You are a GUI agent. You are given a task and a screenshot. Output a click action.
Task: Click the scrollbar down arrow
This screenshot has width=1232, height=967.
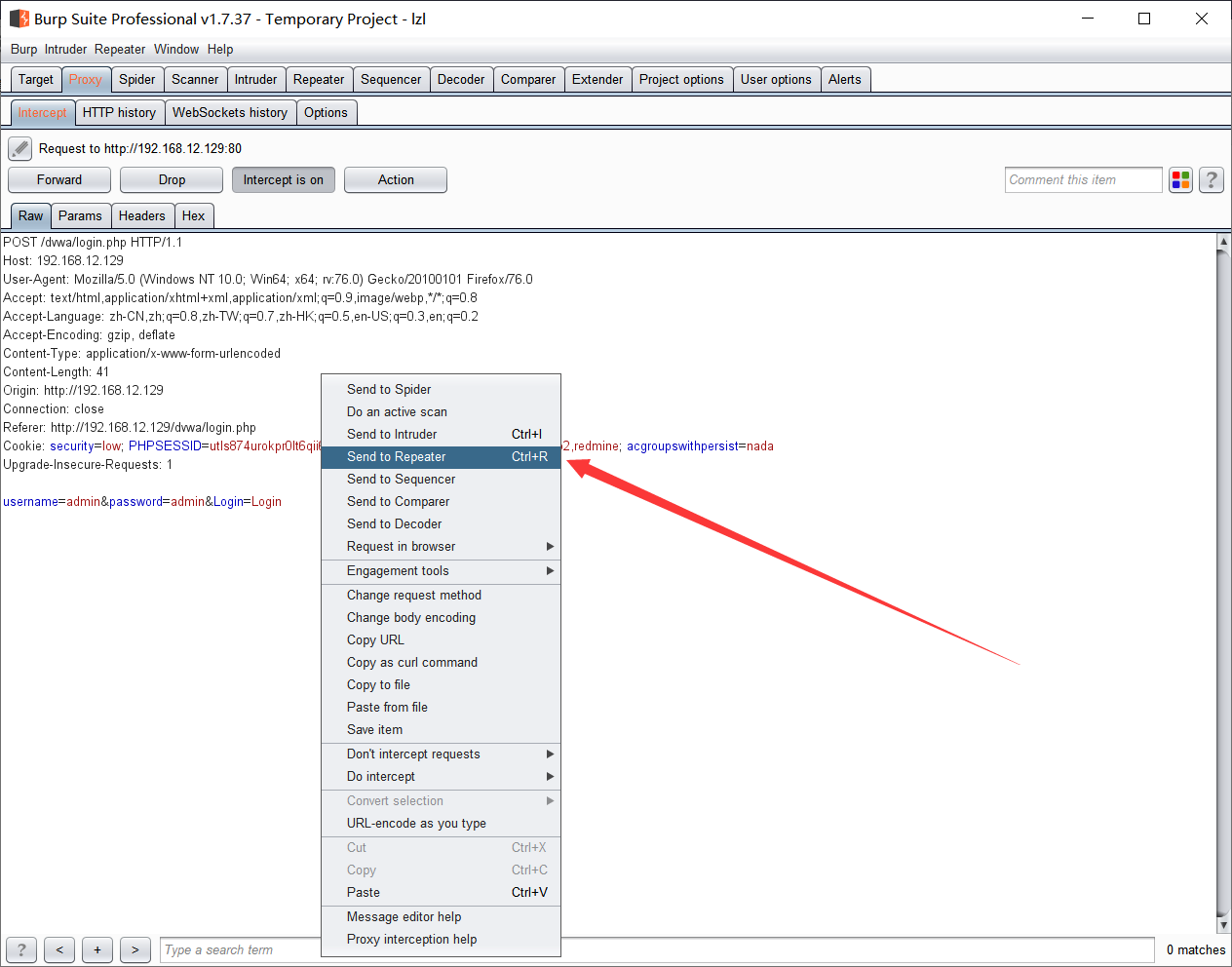coord(1224,925)
